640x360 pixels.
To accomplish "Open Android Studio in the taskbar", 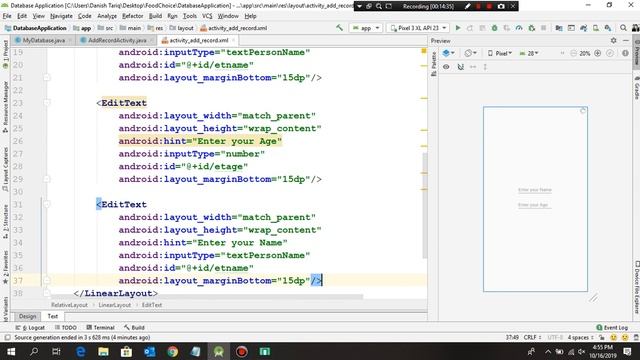I will 218,351.
